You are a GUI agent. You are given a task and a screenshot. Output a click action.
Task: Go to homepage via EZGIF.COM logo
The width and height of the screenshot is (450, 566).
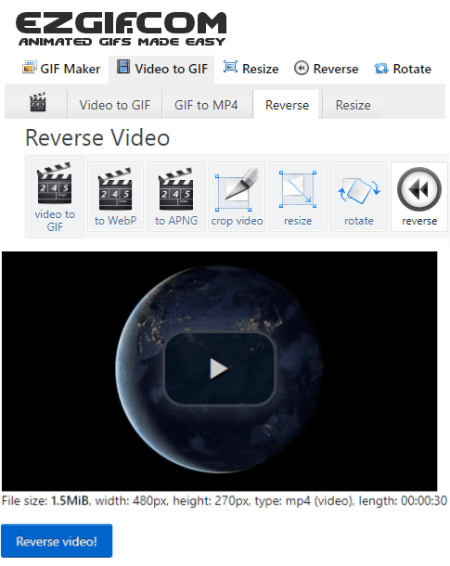pos(121,29)
